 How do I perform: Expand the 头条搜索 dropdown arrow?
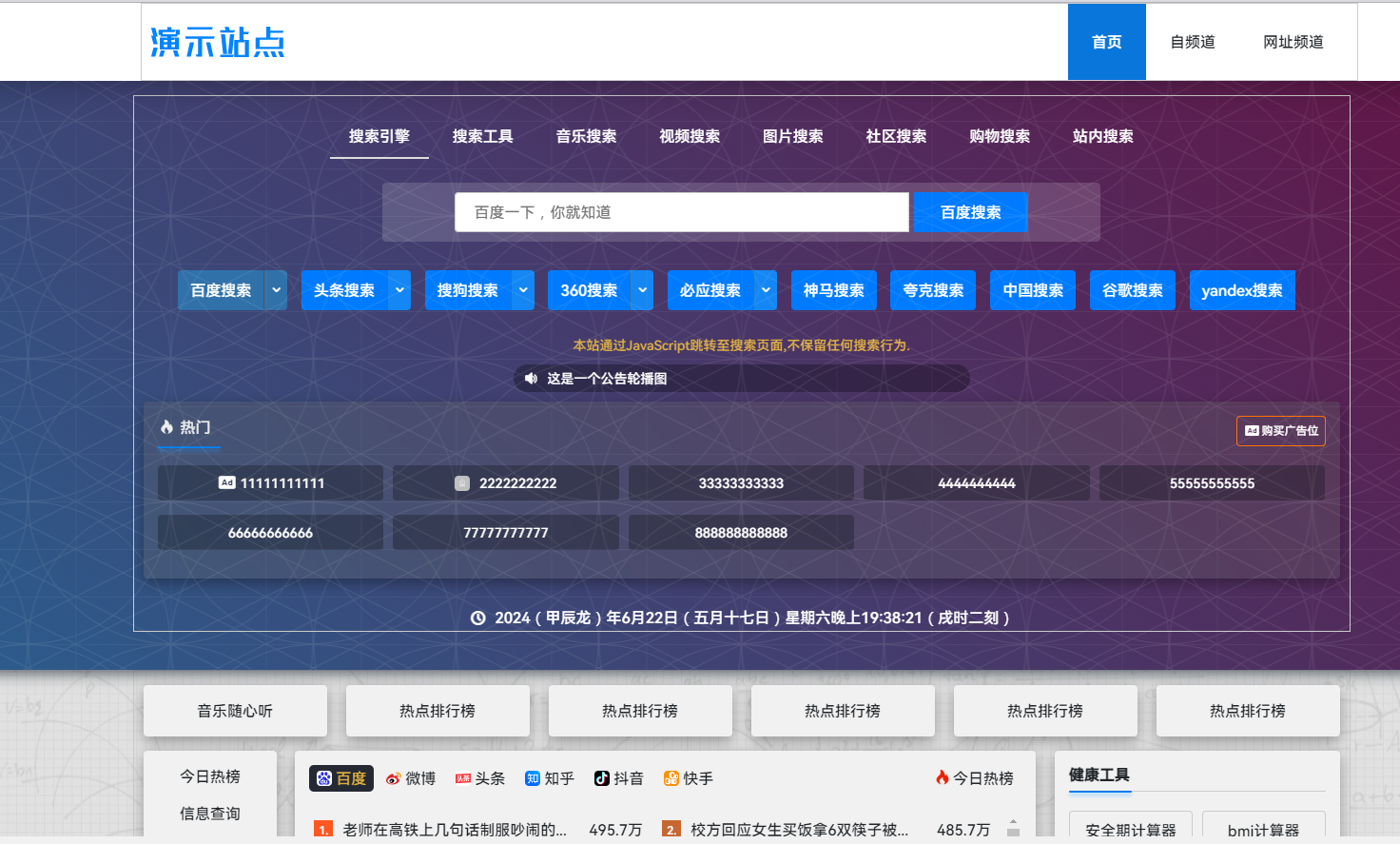point(399,290)
